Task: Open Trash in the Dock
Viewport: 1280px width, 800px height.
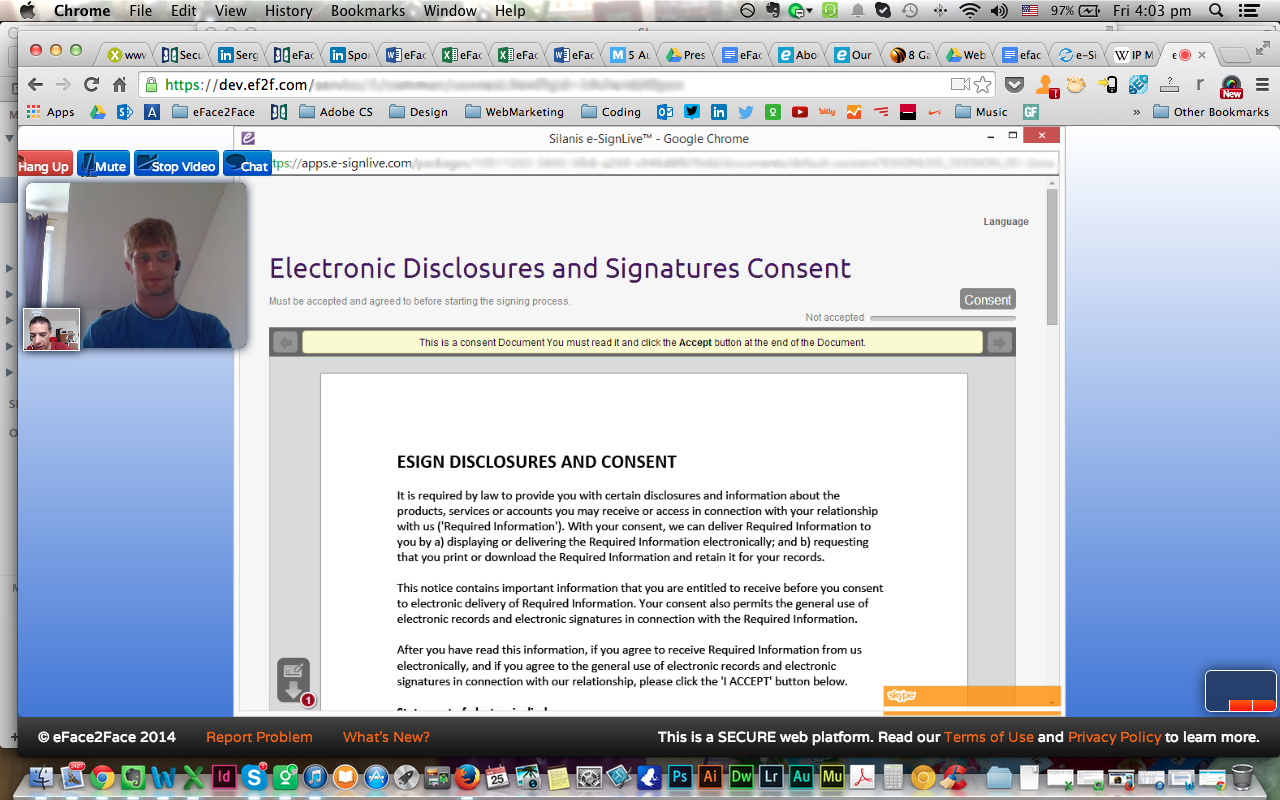Action: (x=1241, y=776)
